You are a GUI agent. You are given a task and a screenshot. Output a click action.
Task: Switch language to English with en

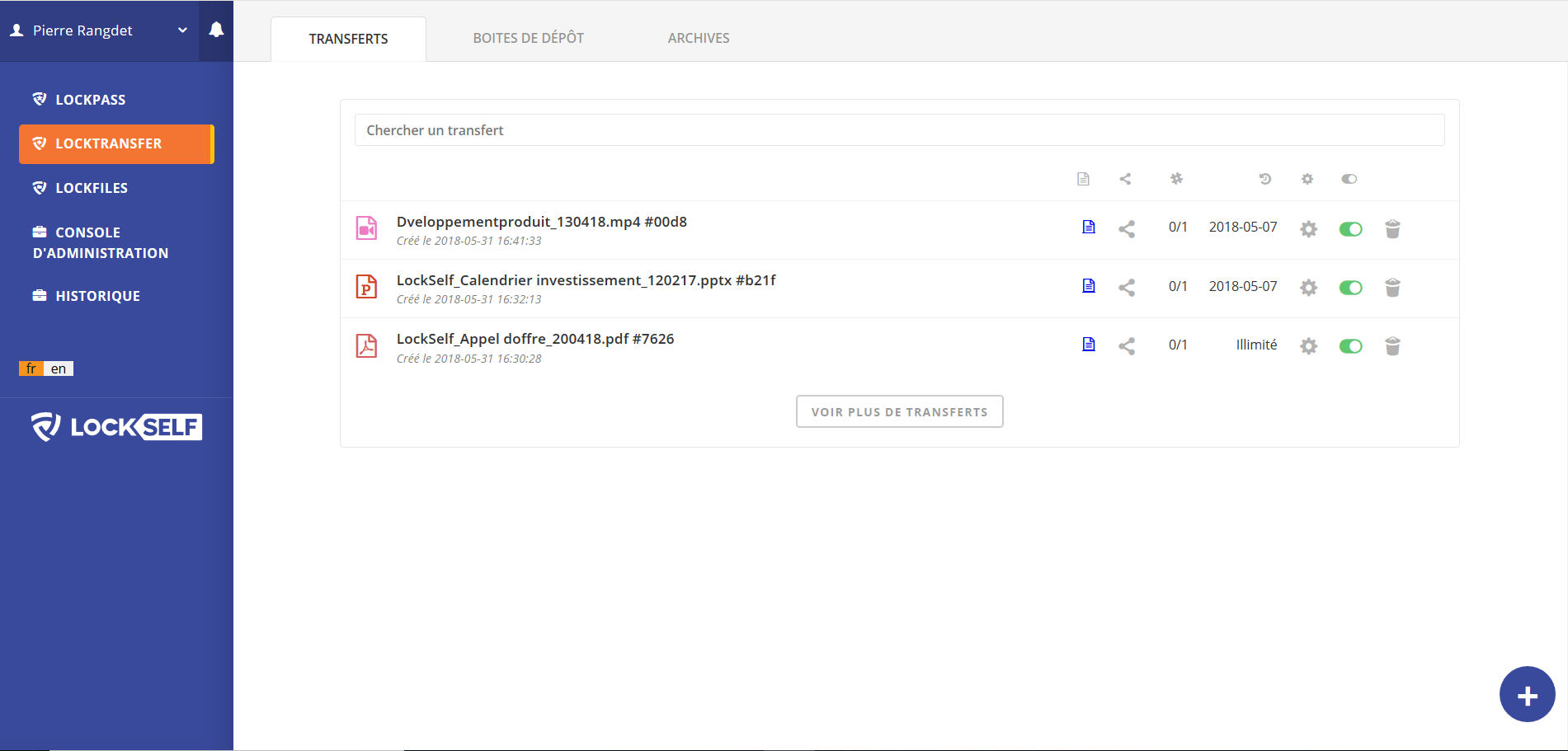[59, 368]
